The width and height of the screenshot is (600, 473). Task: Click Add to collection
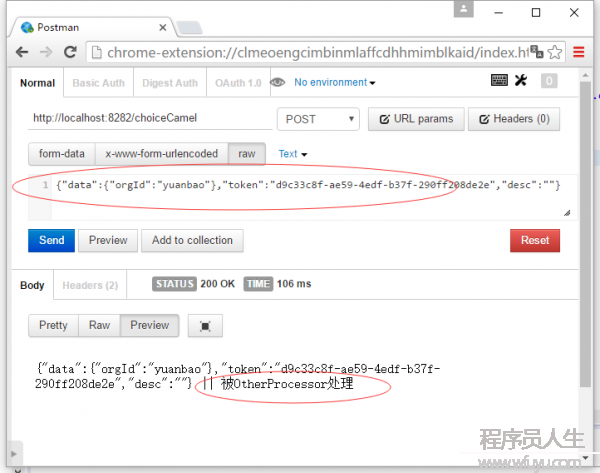point(192,240)
